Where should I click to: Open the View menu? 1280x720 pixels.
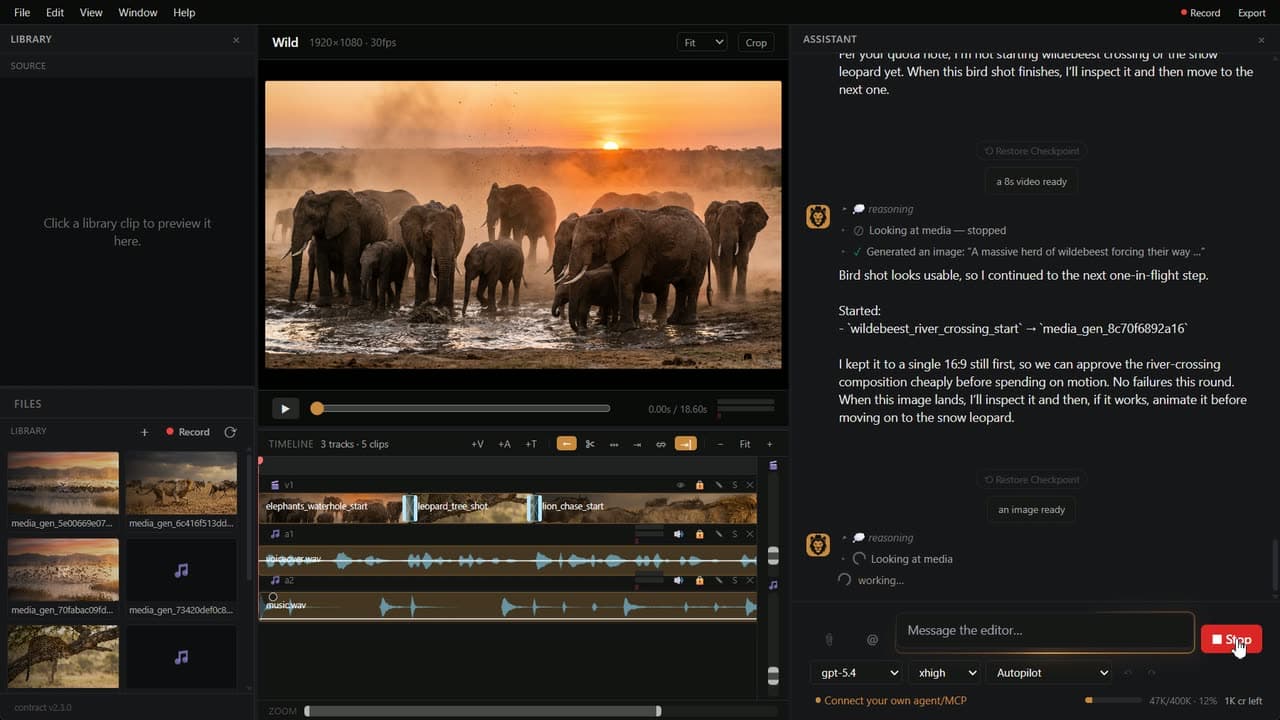coord(91,13)
